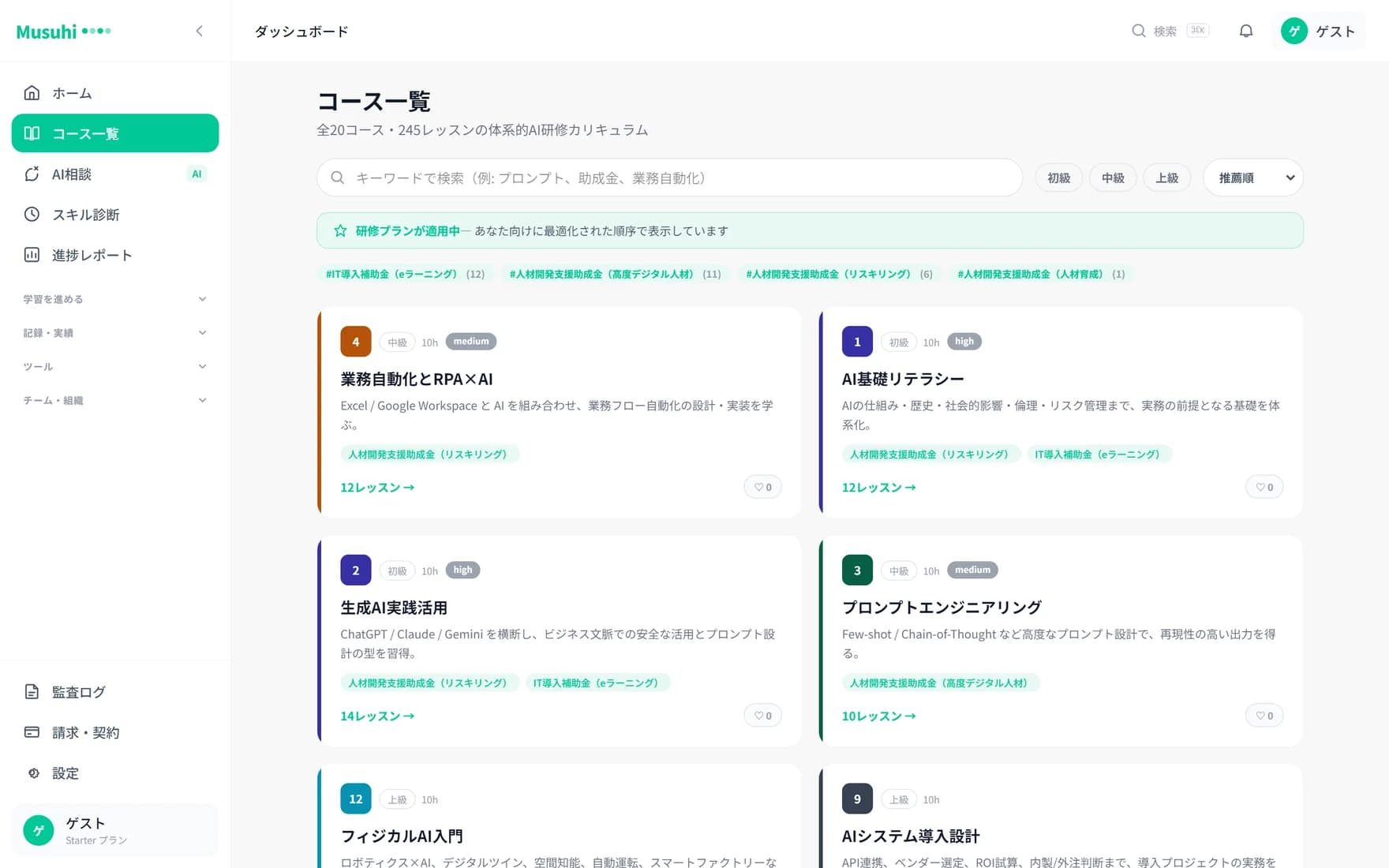1389x868 pixels.
Task: Click the 高度デジタル人材 tag on プロンプトエンジニアリング card
Action: pyautogui.click(x=939, y=683)
